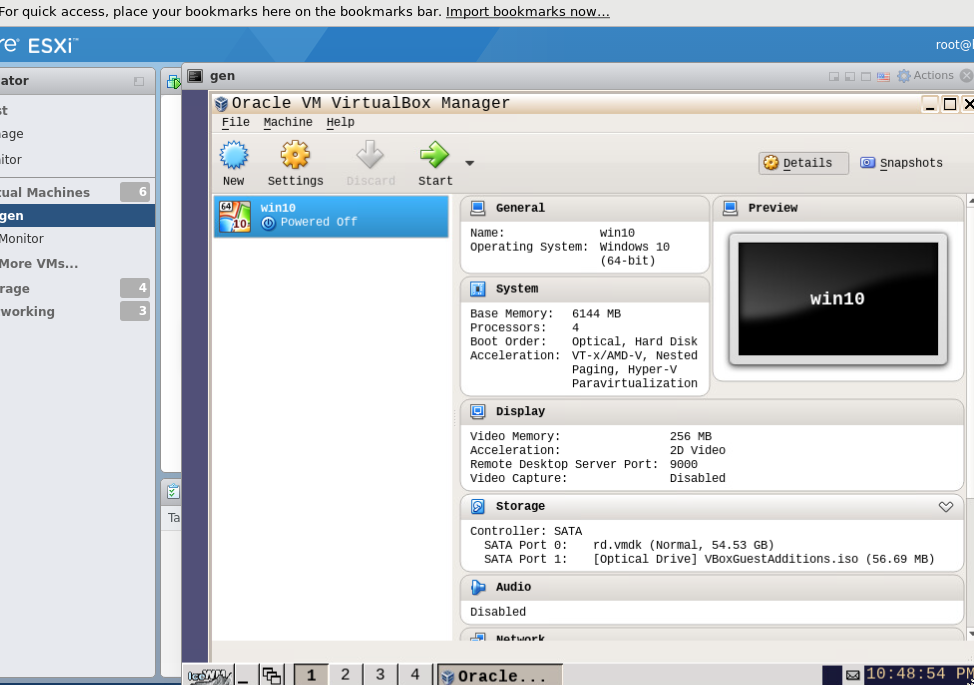Click the 'Remote Desktop Server Port: 9000' row

[584, 465]
